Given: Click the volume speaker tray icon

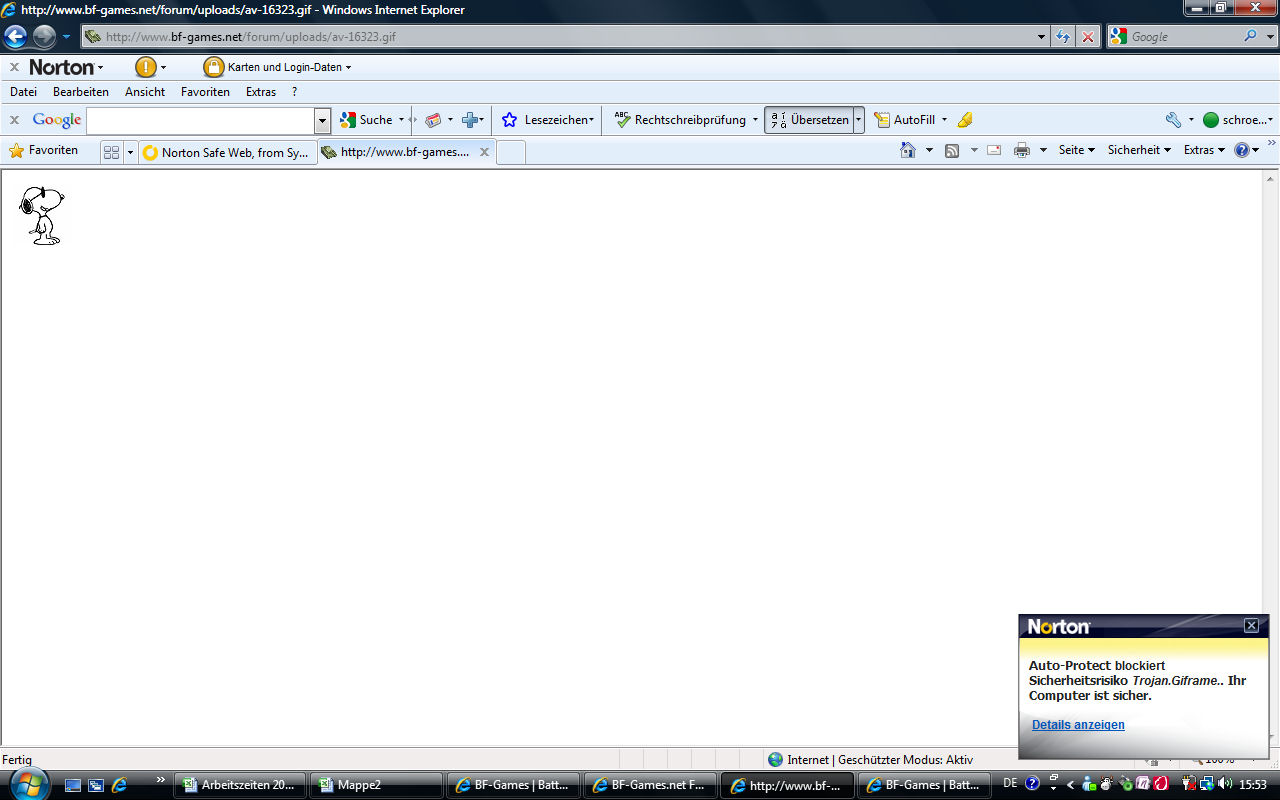Looking at the screenshot, I should coord(1224,784).
